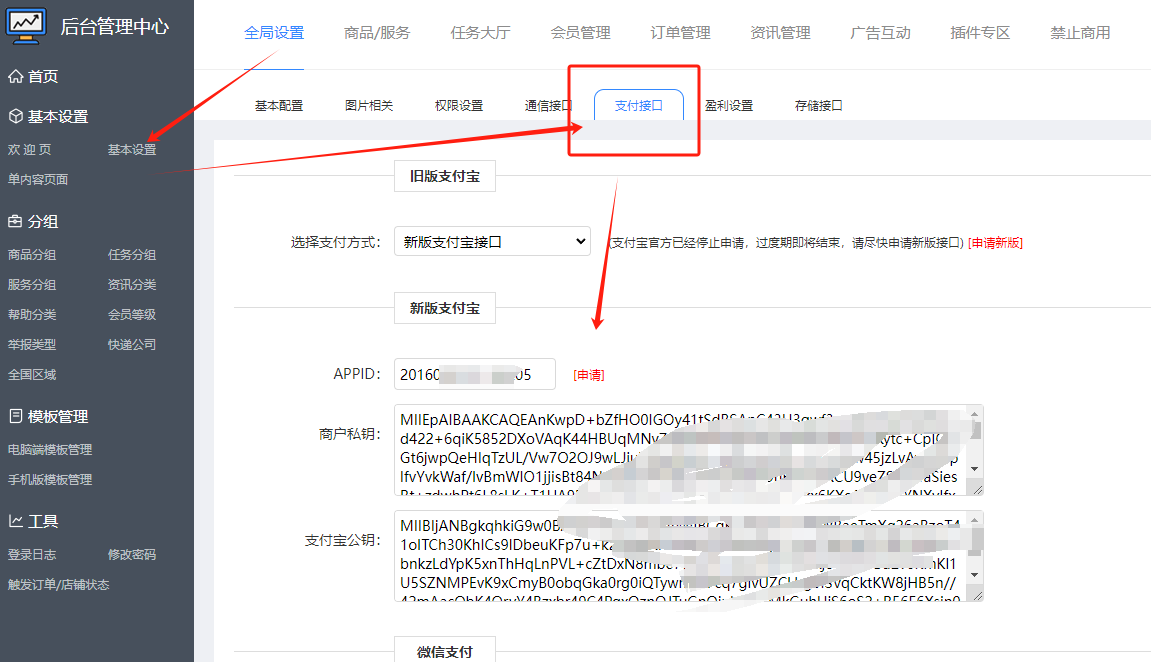The width and height of the screenshot is (1151, 662).
Task: Open 快递公司 in the sidebar
Action: click(132, 345)
